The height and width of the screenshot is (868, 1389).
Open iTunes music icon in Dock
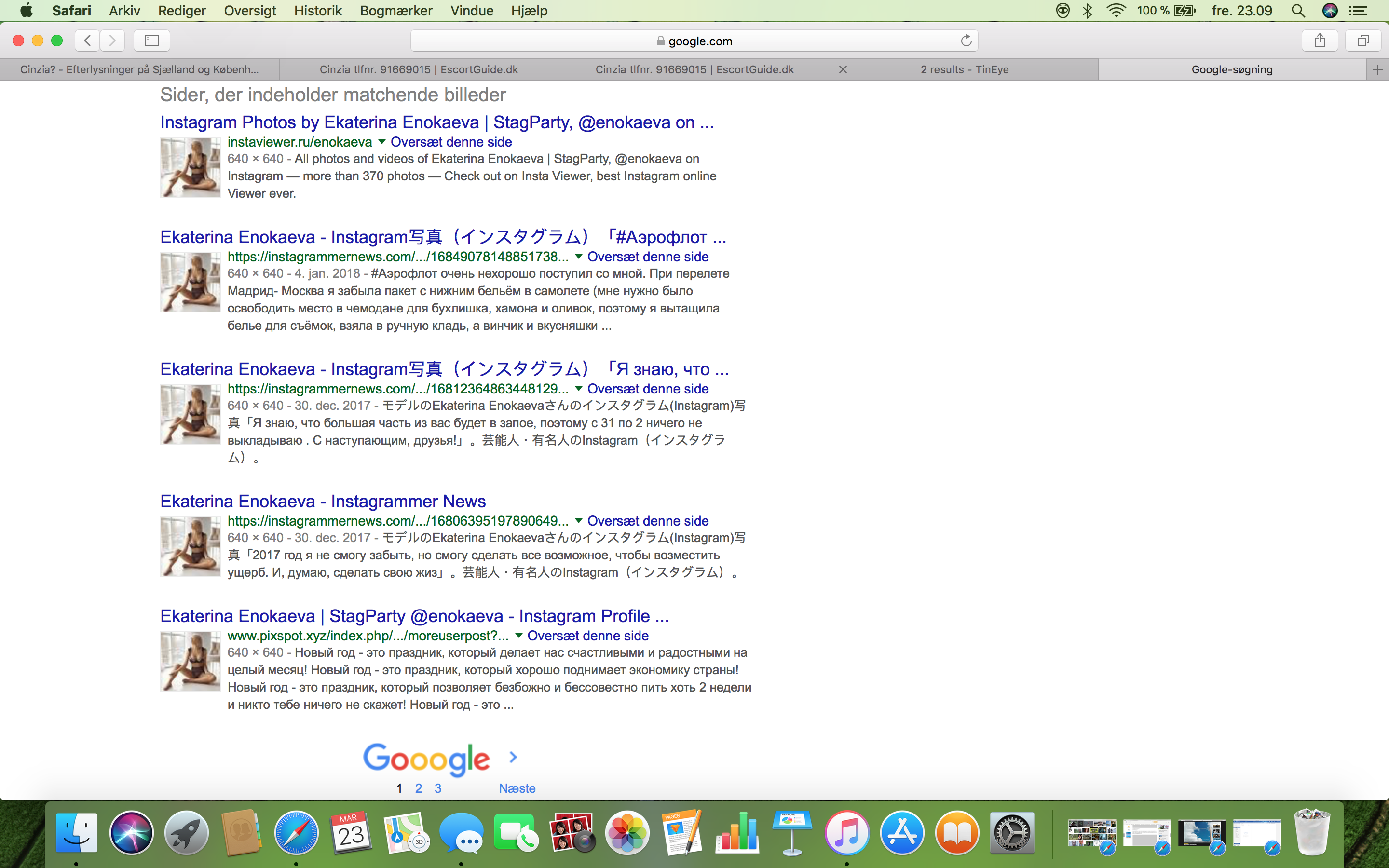847,832
